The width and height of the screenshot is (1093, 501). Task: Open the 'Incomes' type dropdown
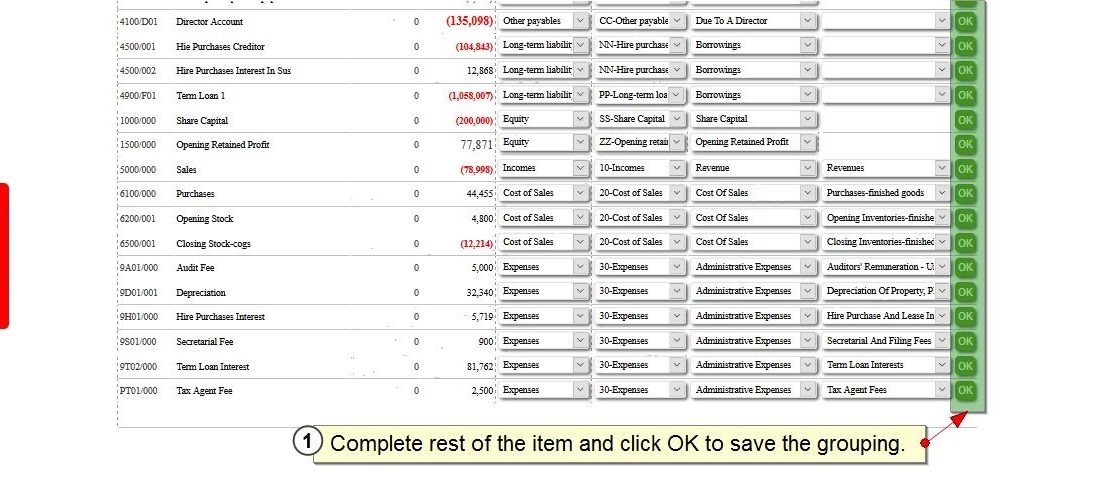tap(582, 168)
